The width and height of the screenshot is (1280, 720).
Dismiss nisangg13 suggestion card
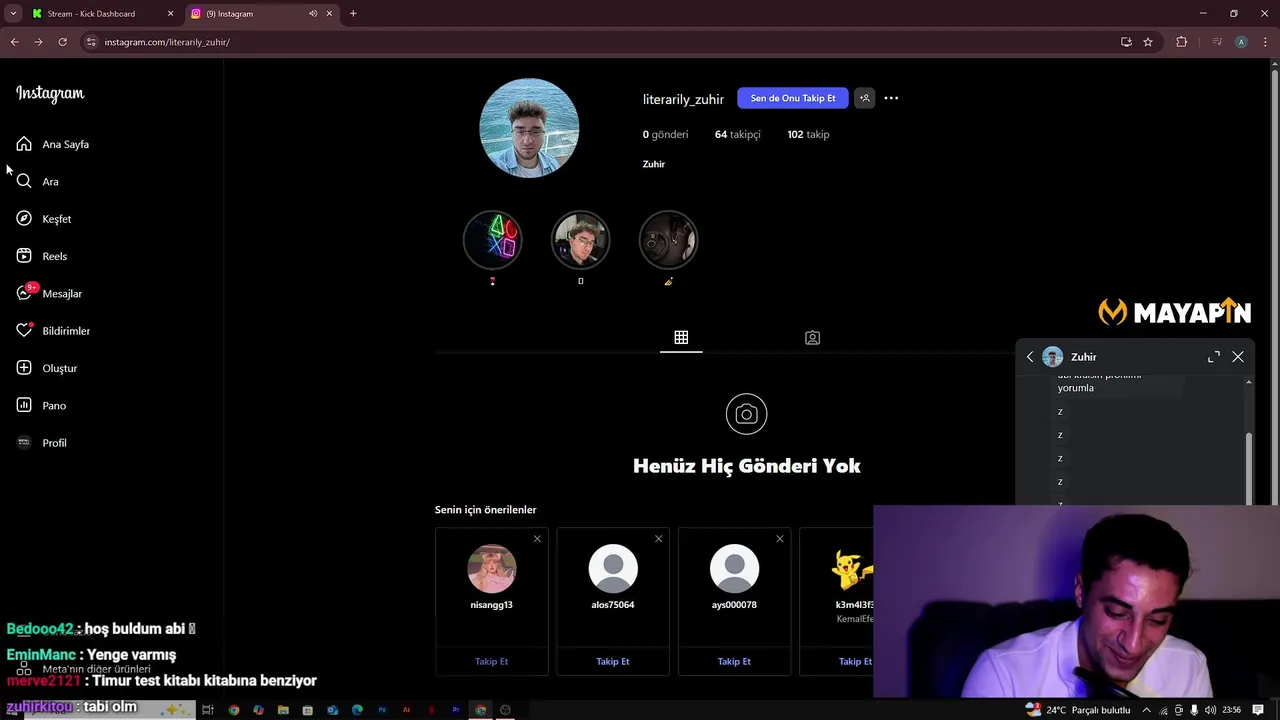coord(537,539)
